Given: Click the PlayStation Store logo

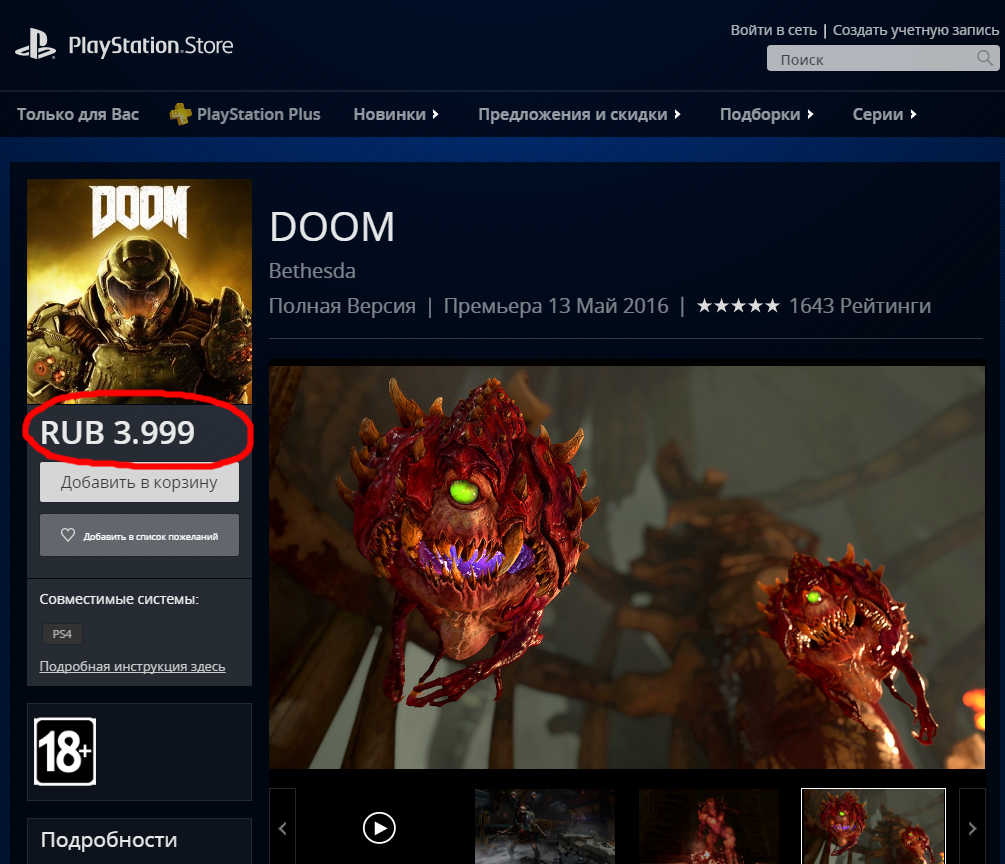Looking at the screenshot, I should point(124,46).
